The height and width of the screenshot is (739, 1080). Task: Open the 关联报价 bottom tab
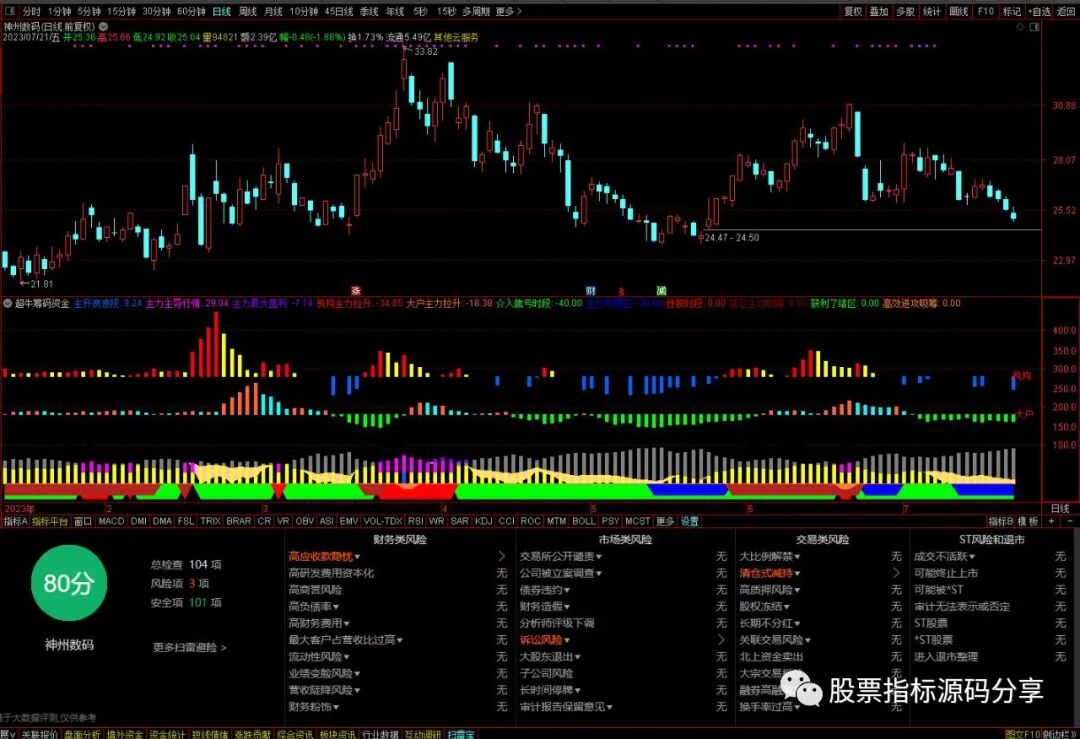(39, 734)
